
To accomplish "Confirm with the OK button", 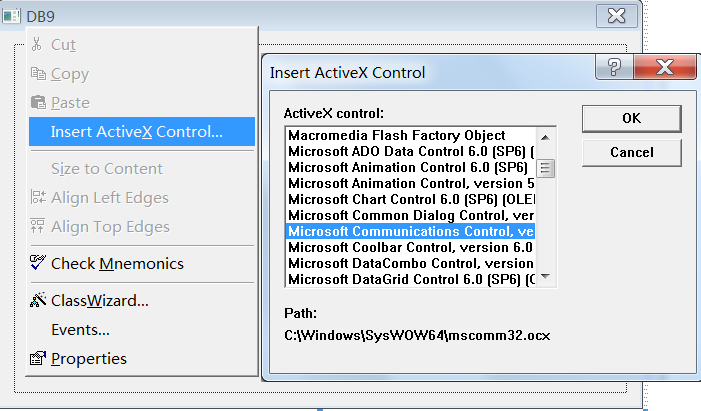I will click(x=632, y=118).
